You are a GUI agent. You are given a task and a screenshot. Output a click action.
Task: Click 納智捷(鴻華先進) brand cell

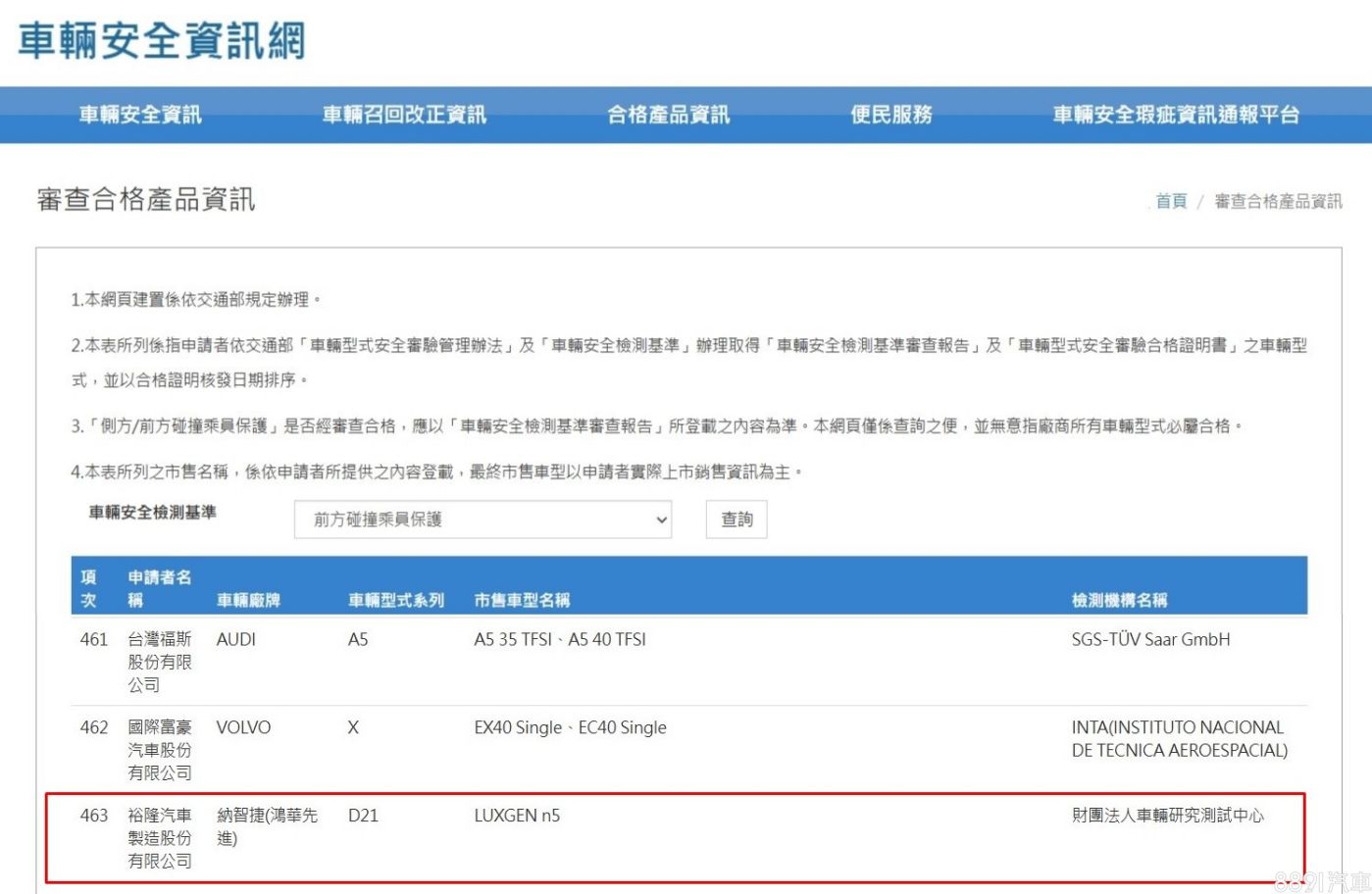click(x=267, y=826)
